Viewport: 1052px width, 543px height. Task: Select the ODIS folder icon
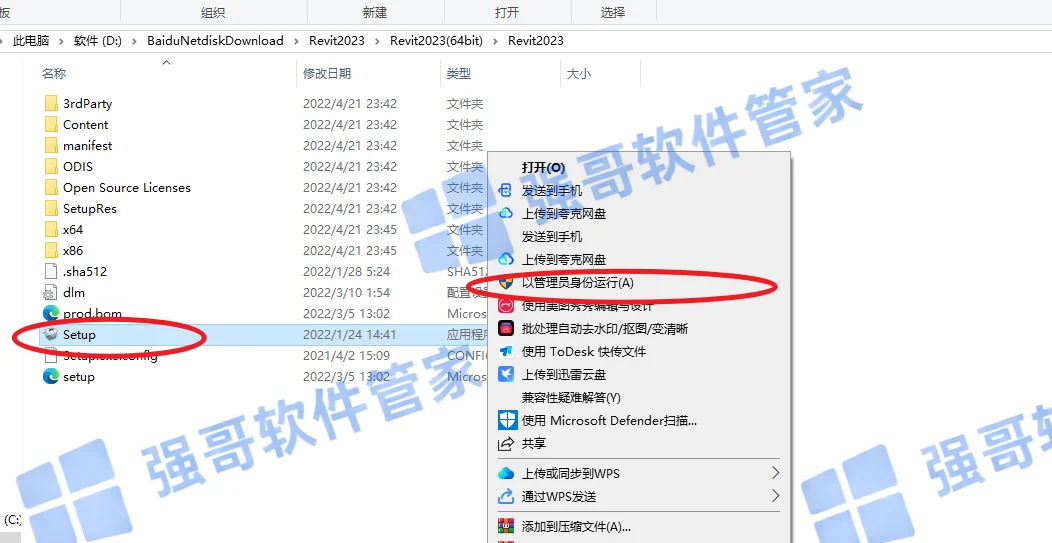pyautogui.click(x=51, y=166)
